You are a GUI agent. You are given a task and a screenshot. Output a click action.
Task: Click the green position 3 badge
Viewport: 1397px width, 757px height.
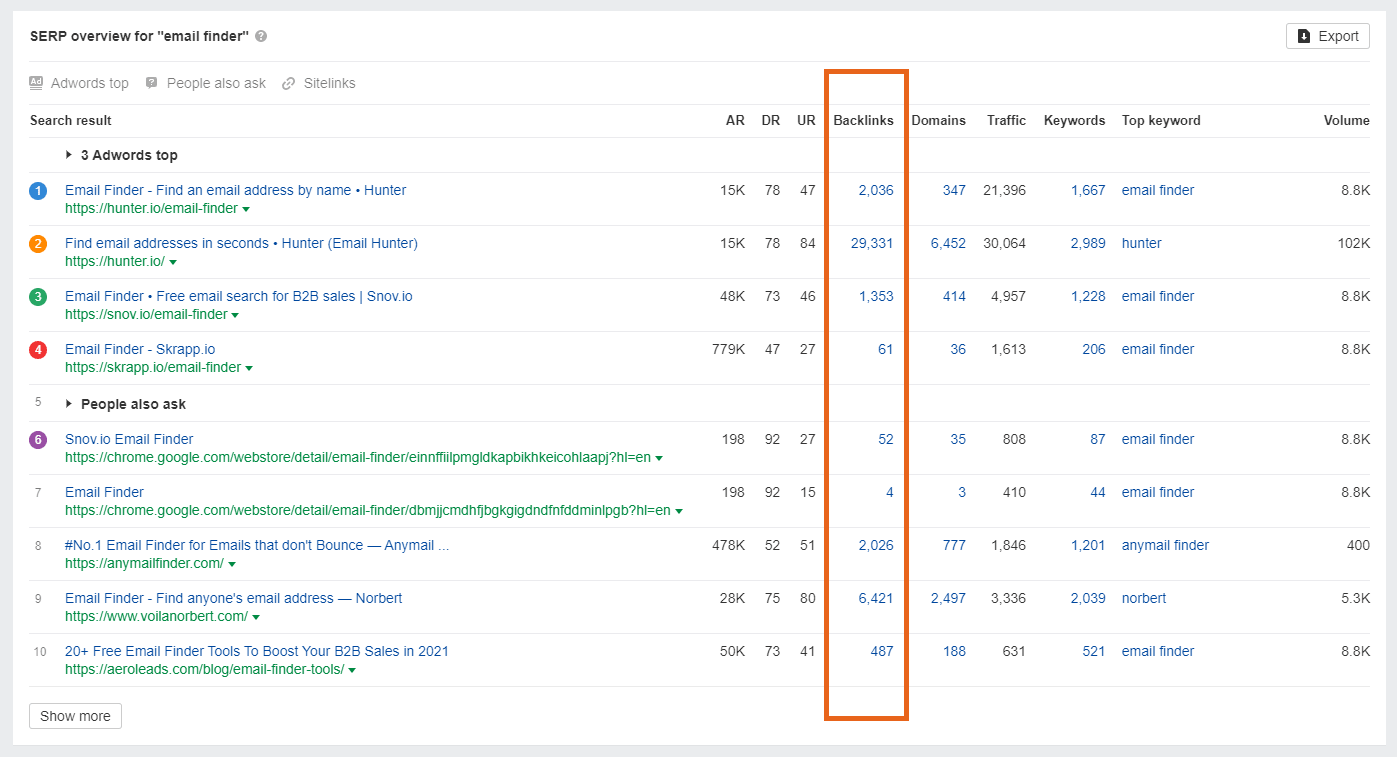(38, 296)
